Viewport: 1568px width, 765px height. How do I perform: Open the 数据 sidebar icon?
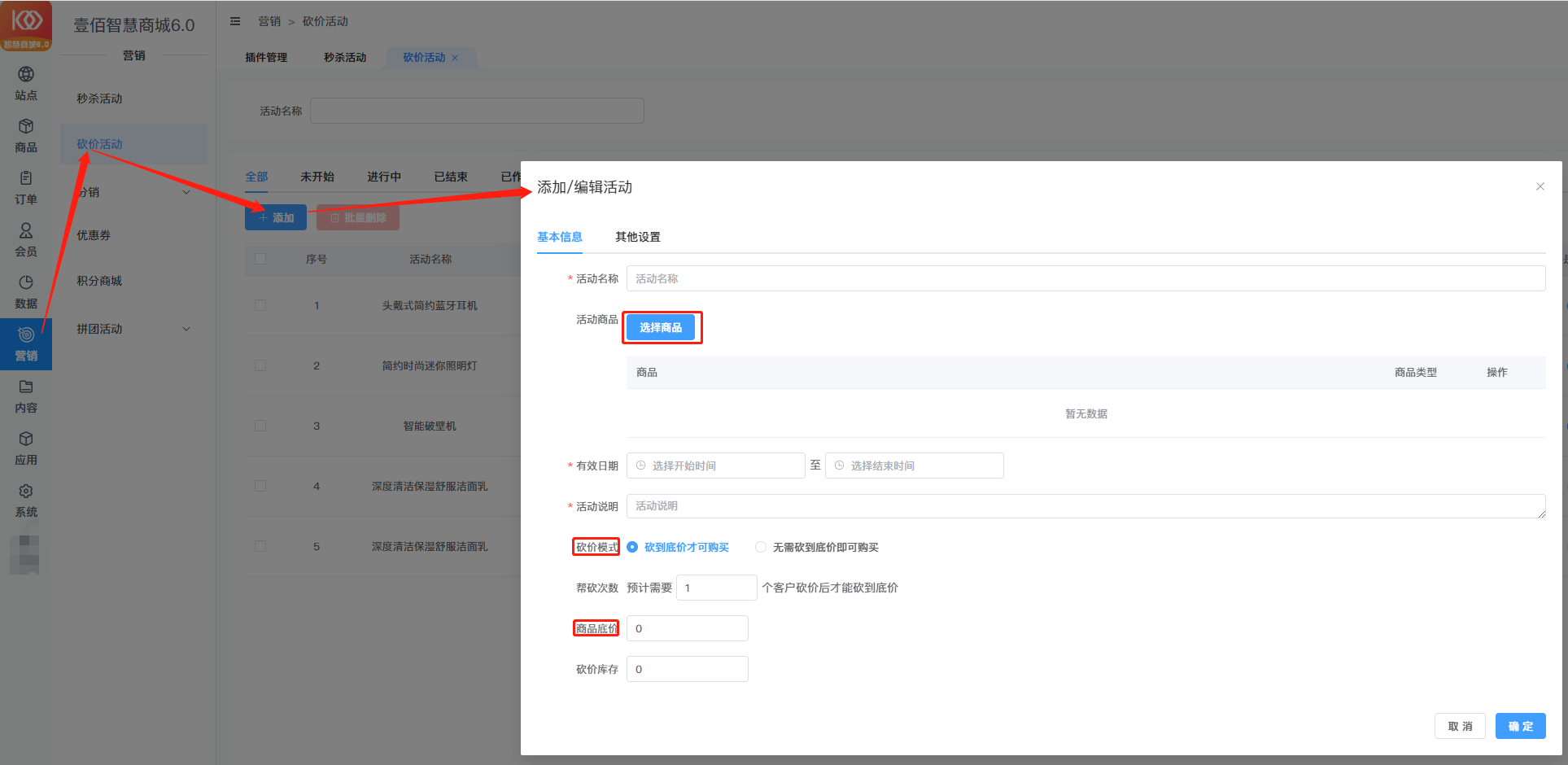(26, 292)
